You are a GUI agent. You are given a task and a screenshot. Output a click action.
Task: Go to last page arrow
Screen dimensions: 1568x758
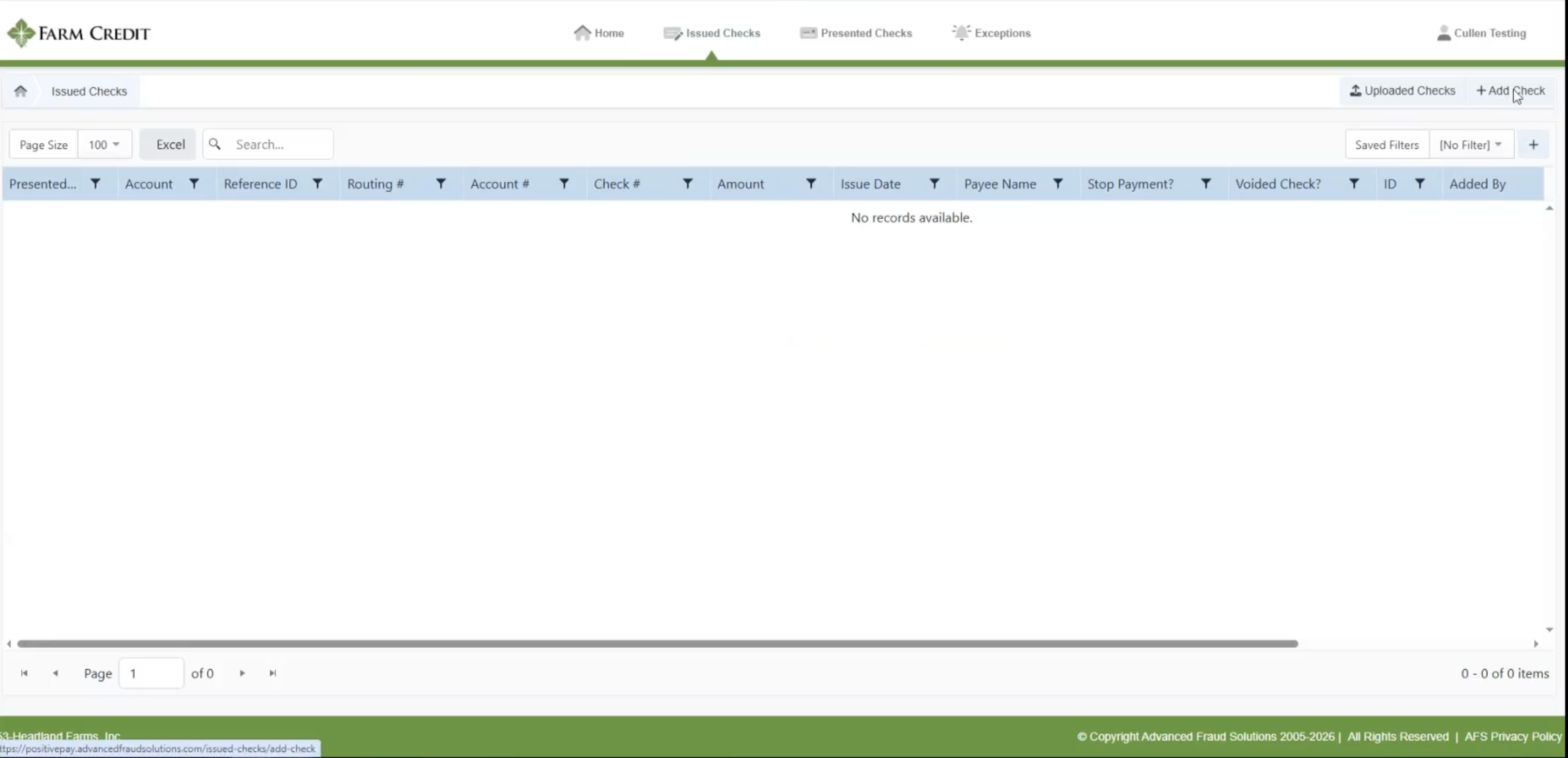click(272, 673)
